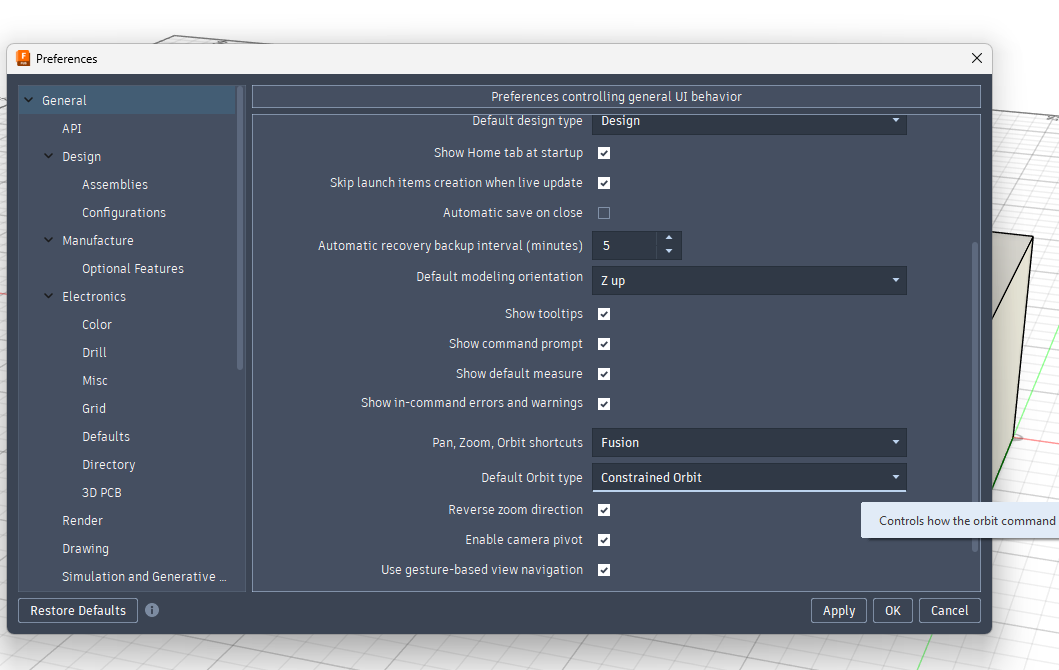Click the Fusion logo in title bar
The width and height of the screenshot is (1059, 670).
23,58
